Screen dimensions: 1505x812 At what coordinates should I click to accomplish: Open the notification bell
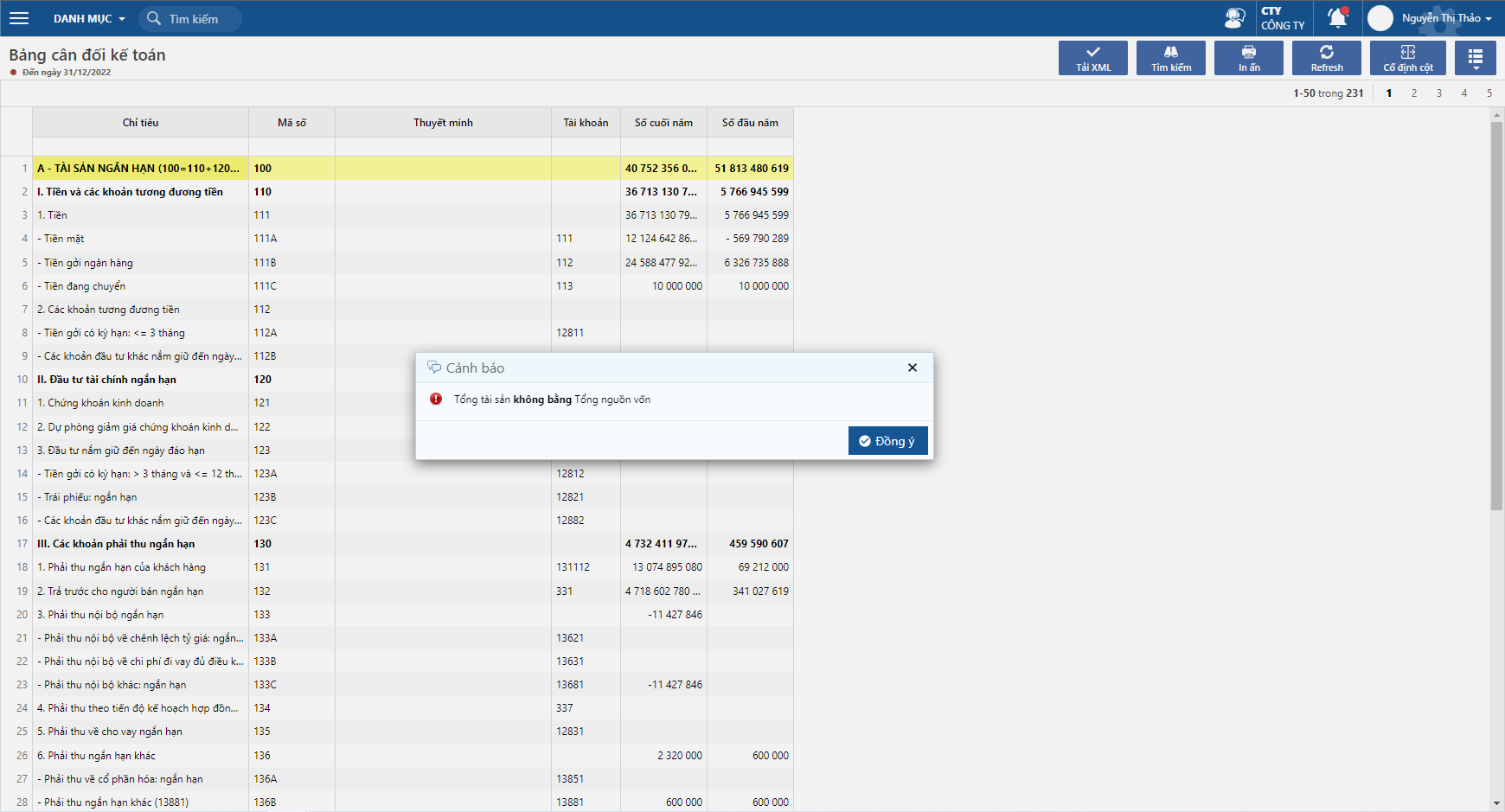point(1337,17)
